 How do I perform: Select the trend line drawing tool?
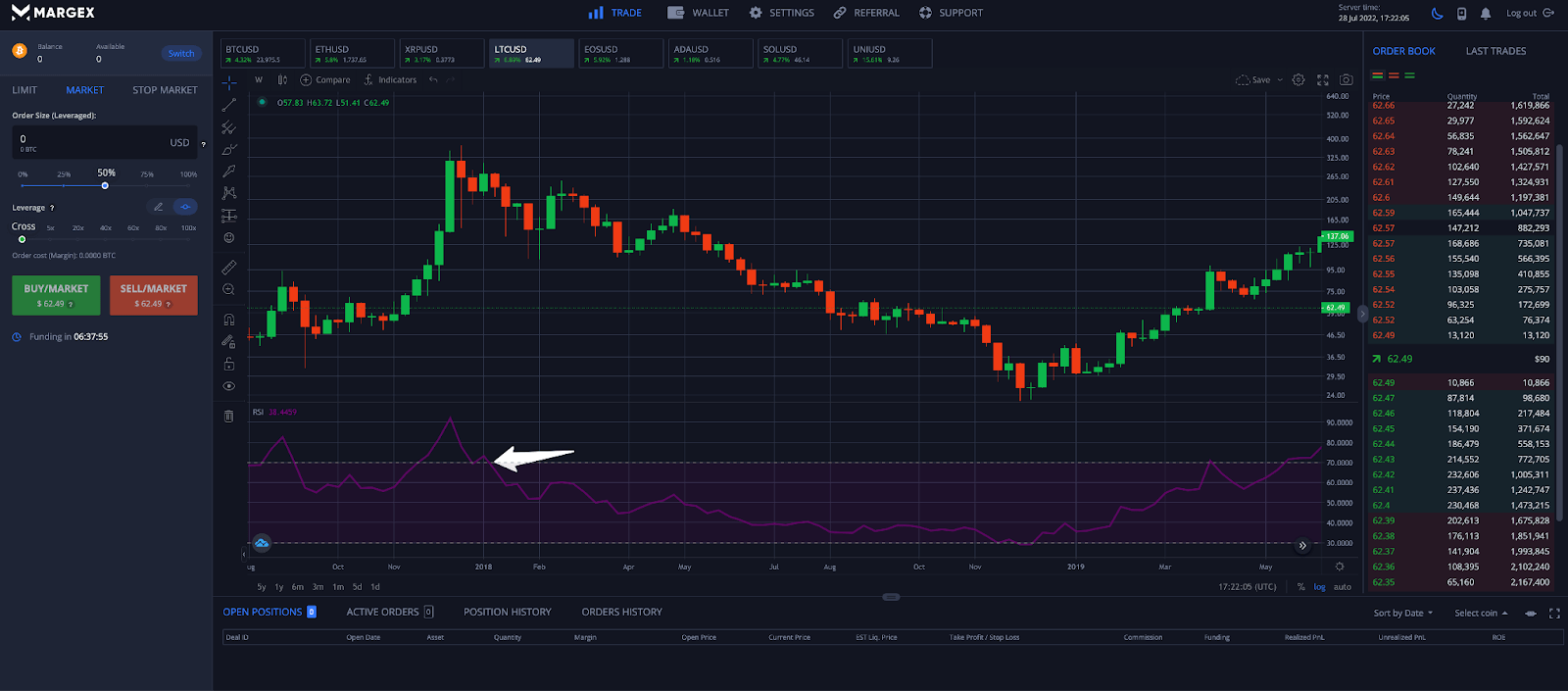click(x=229, y=105)
